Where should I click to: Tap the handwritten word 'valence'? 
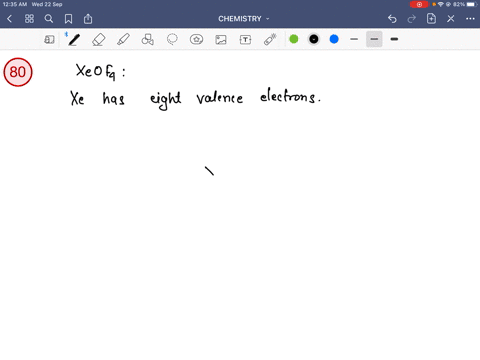coord(220,97)
